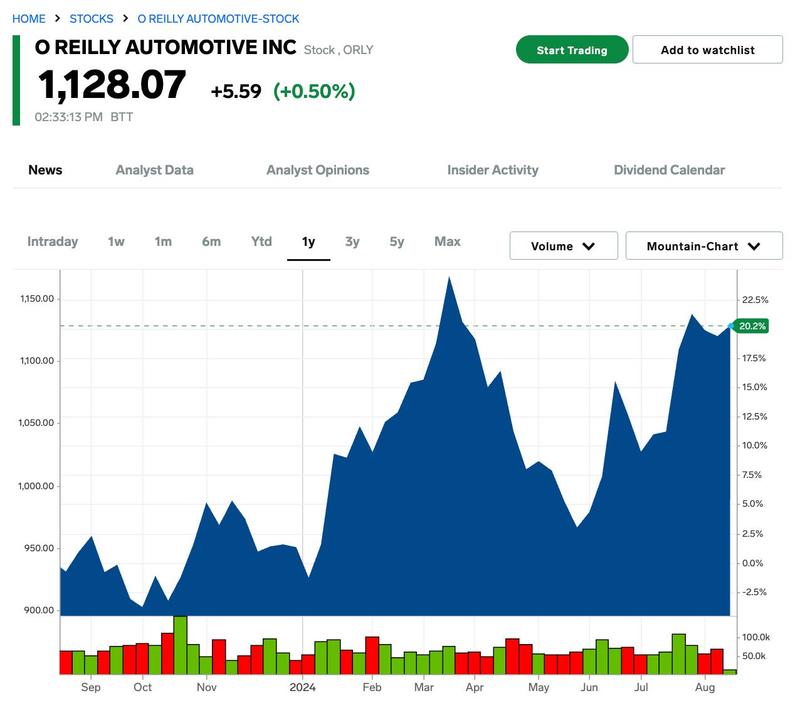Switch chart to 3y range

[353, 241]
